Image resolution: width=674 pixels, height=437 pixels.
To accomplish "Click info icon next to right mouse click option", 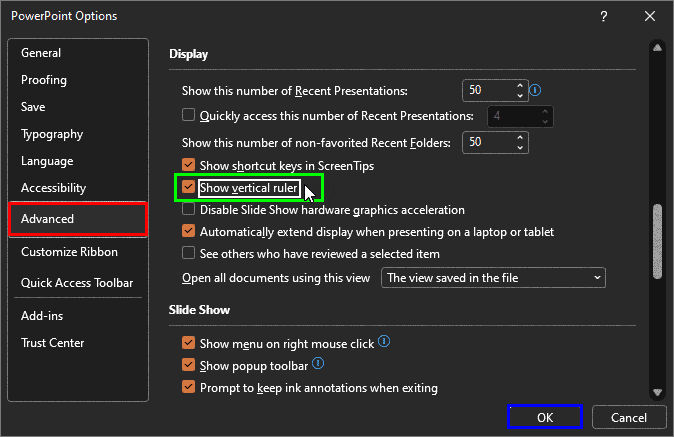I will tap(384, 342).
